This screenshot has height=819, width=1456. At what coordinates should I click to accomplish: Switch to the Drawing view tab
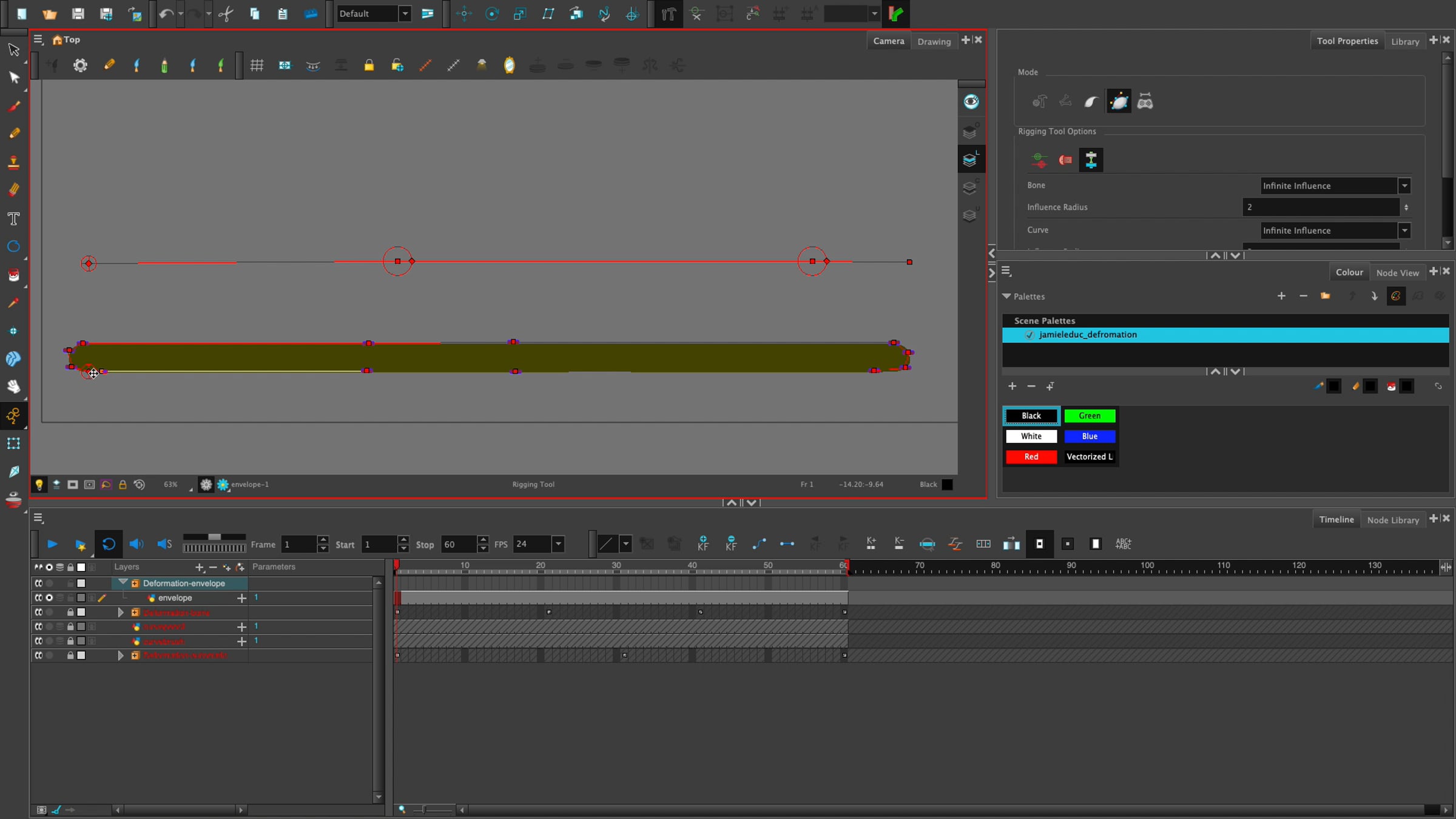pyautogui.click(x=934, y=41)
